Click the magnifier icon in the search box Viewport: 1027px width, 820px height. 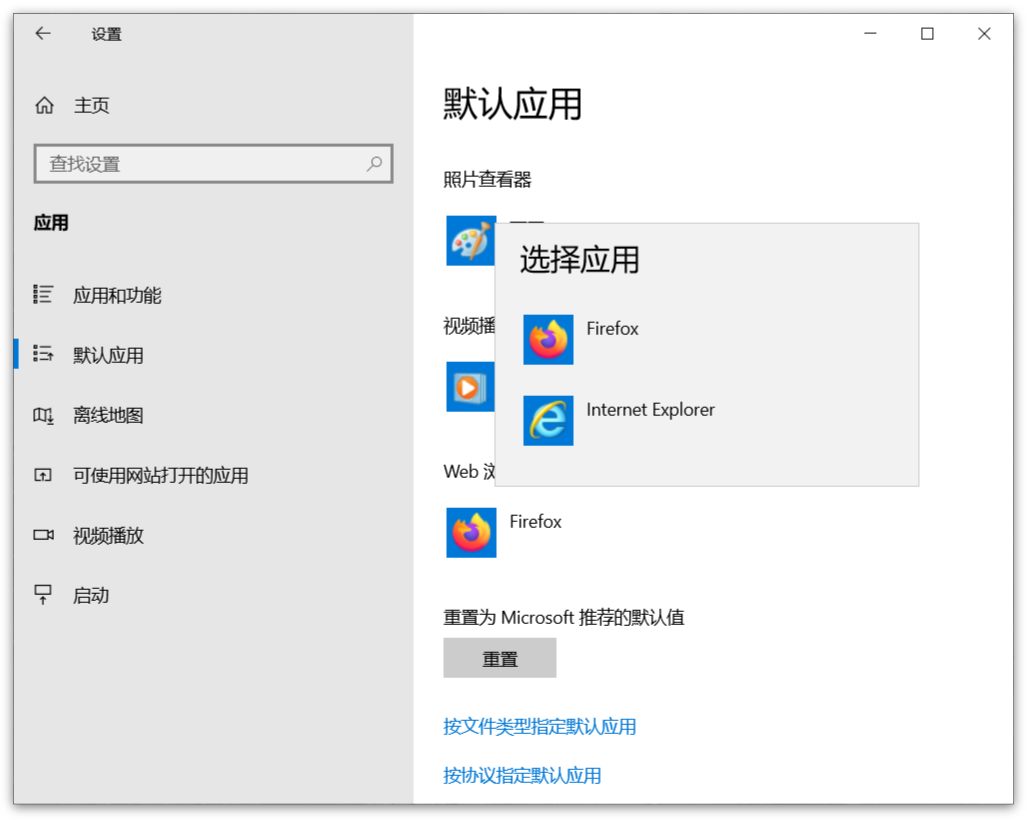(375, 163)
